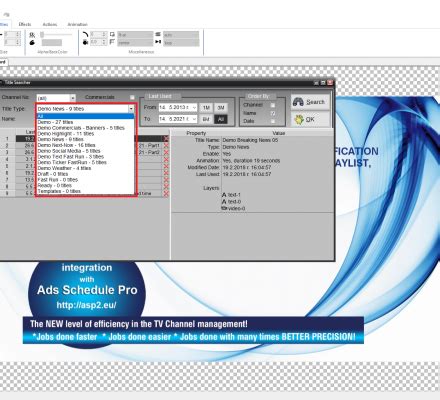Click the Search button with binoculars icon

coord(310,102)
